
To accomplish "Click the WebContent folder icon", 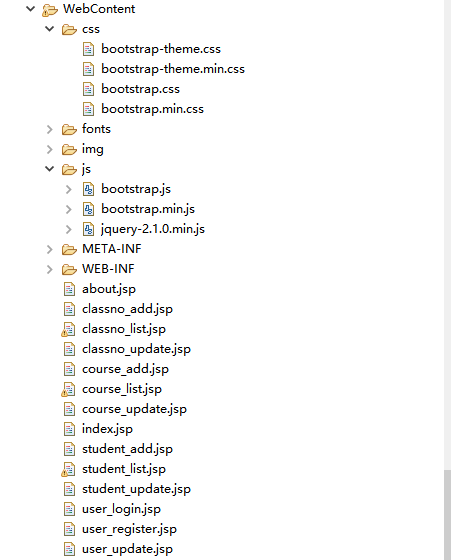I will [x=50, y=10].
